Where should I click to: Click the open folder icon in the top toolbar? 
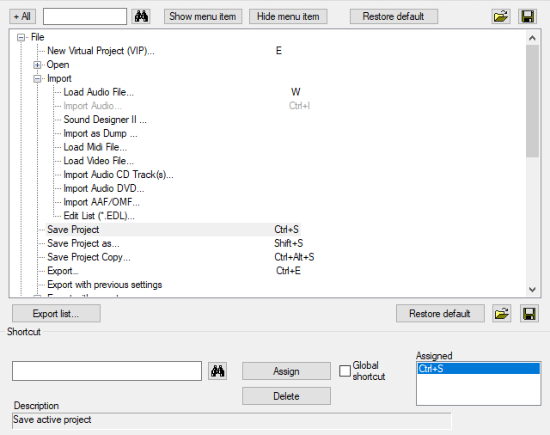pyautogui.click(x=501, y=16)
